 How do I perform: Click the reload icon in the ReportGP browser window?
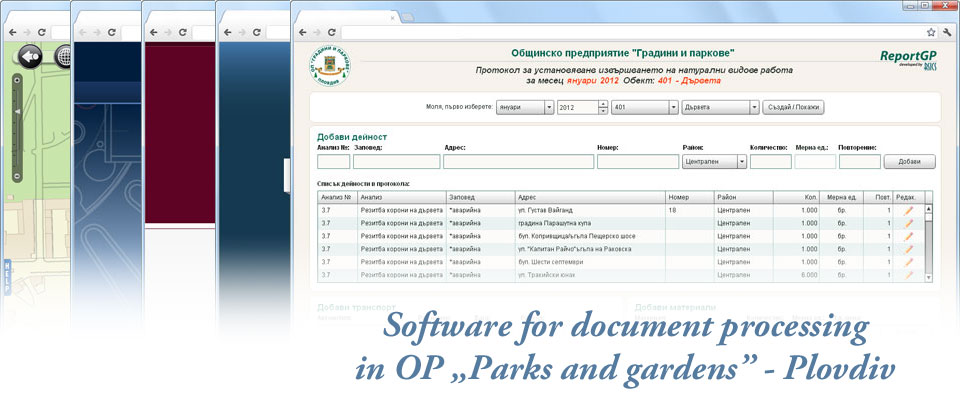click(331, 32)
